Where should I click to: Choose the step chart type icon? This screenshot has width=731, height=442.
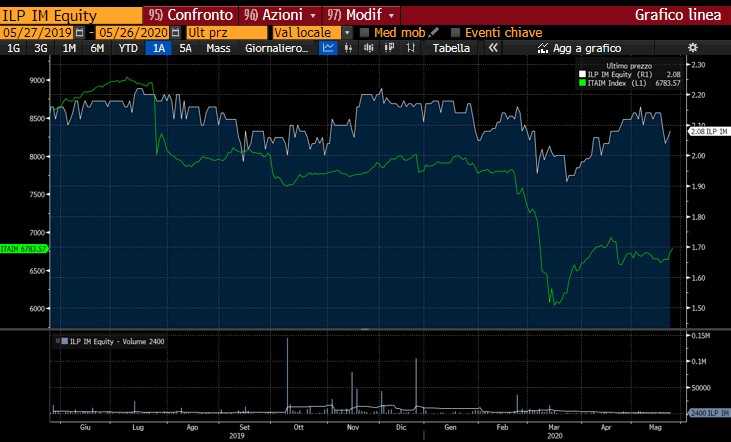pyautogui.click(x=410, y=48)
